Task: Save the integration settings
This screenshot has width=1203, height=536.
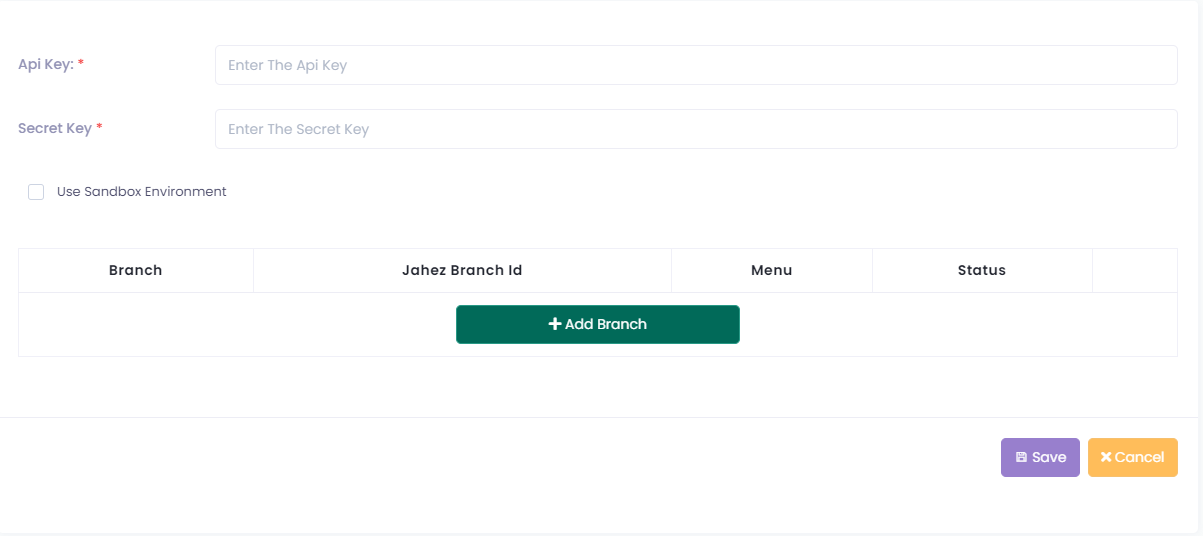Action: click(1040, 457)
